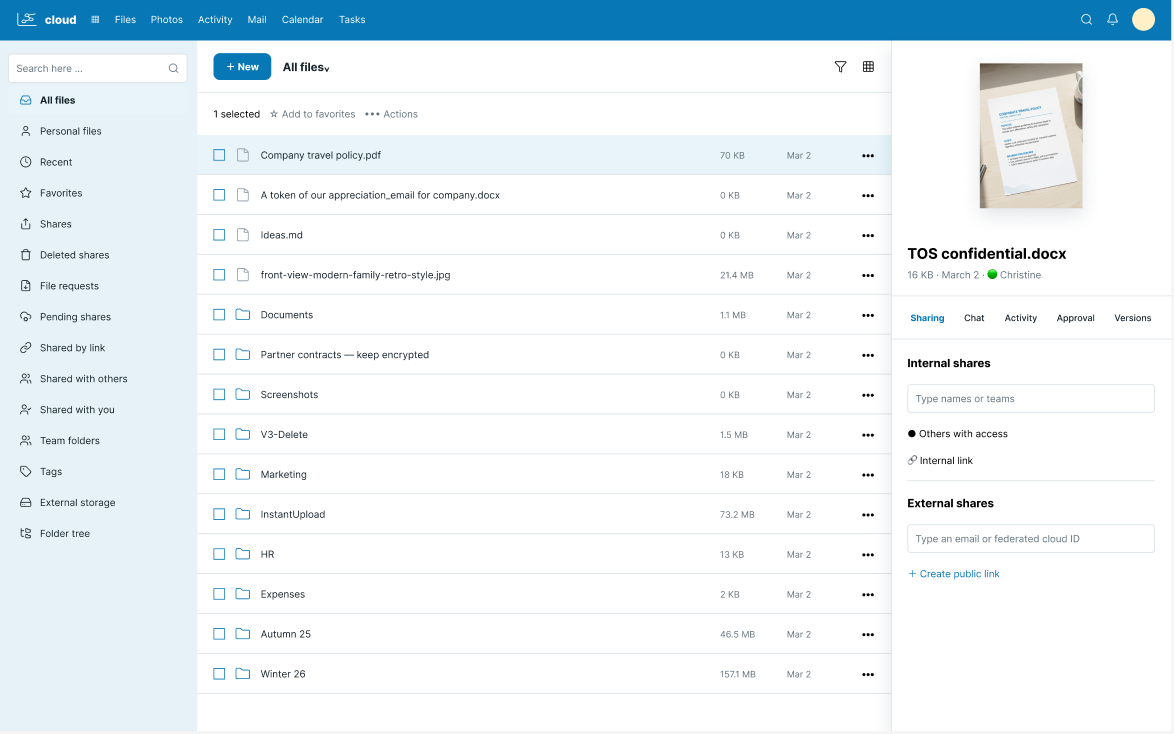Click Add to favorites
The width and height of the screenshot is (1174, 734).
click(x=312, y=114)
